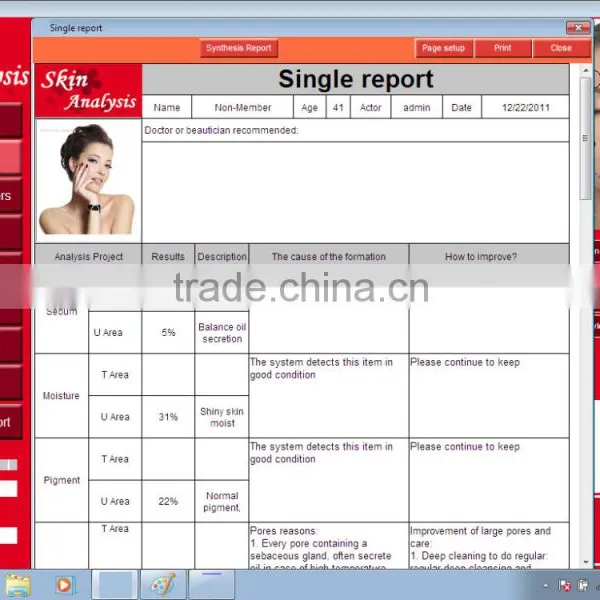Close Single report window with X

tap(578, 28)
